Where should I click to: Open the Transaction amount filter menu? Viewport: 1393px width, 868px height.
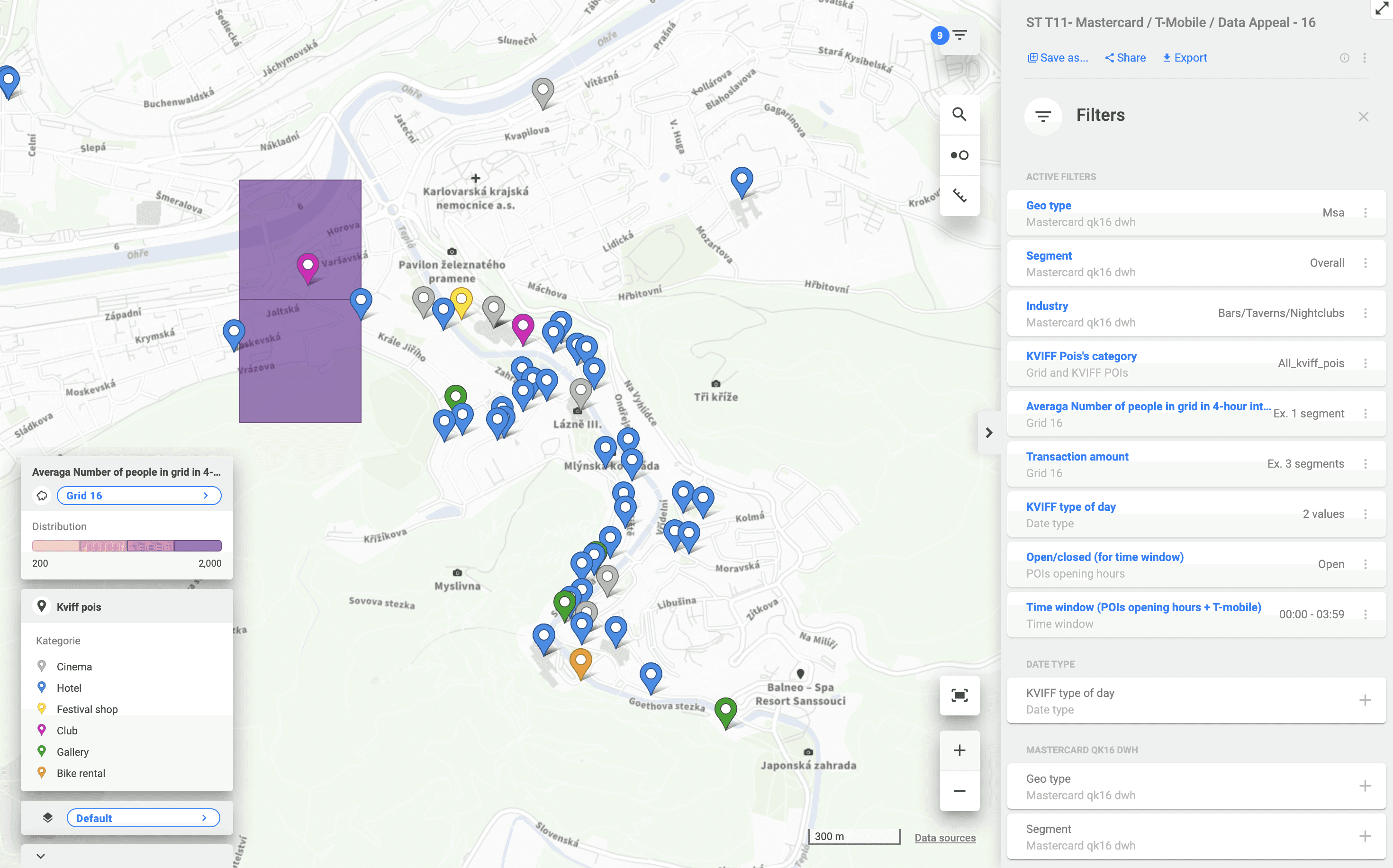pyautogui.click(x=1366, y=463)
